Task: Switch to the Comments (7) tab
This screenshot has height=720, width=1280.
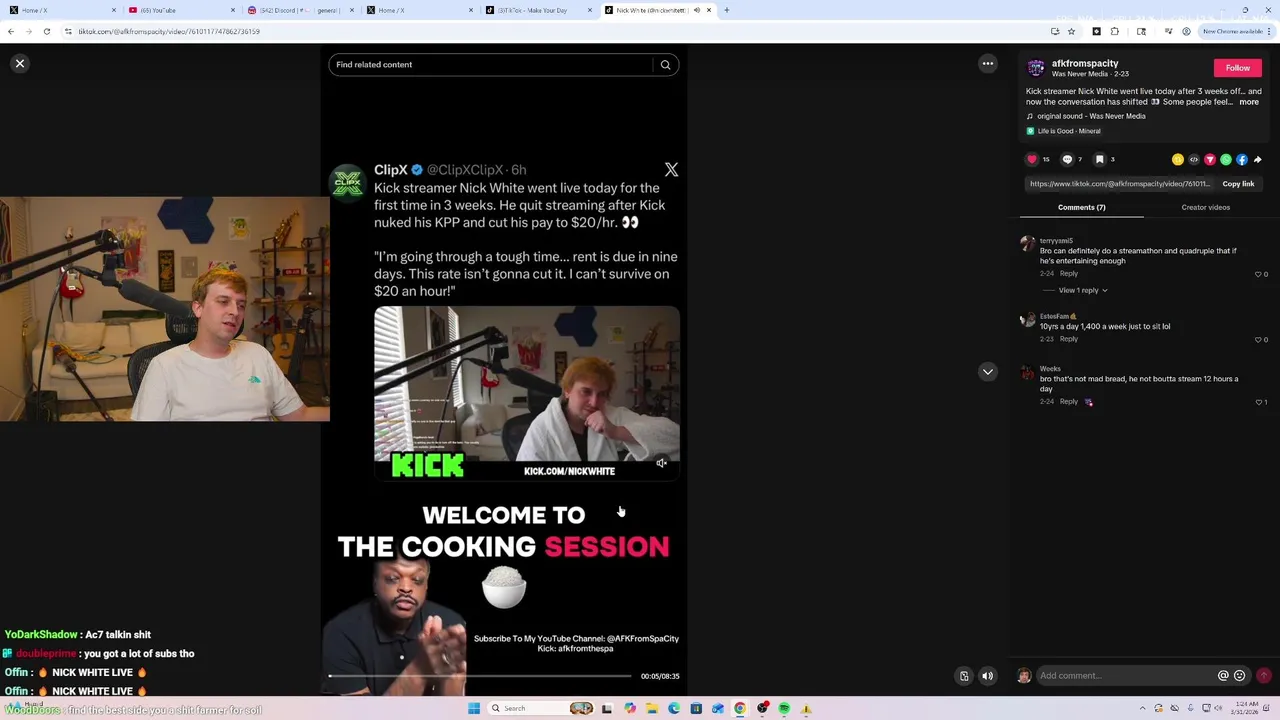Action: [1081, 207]
